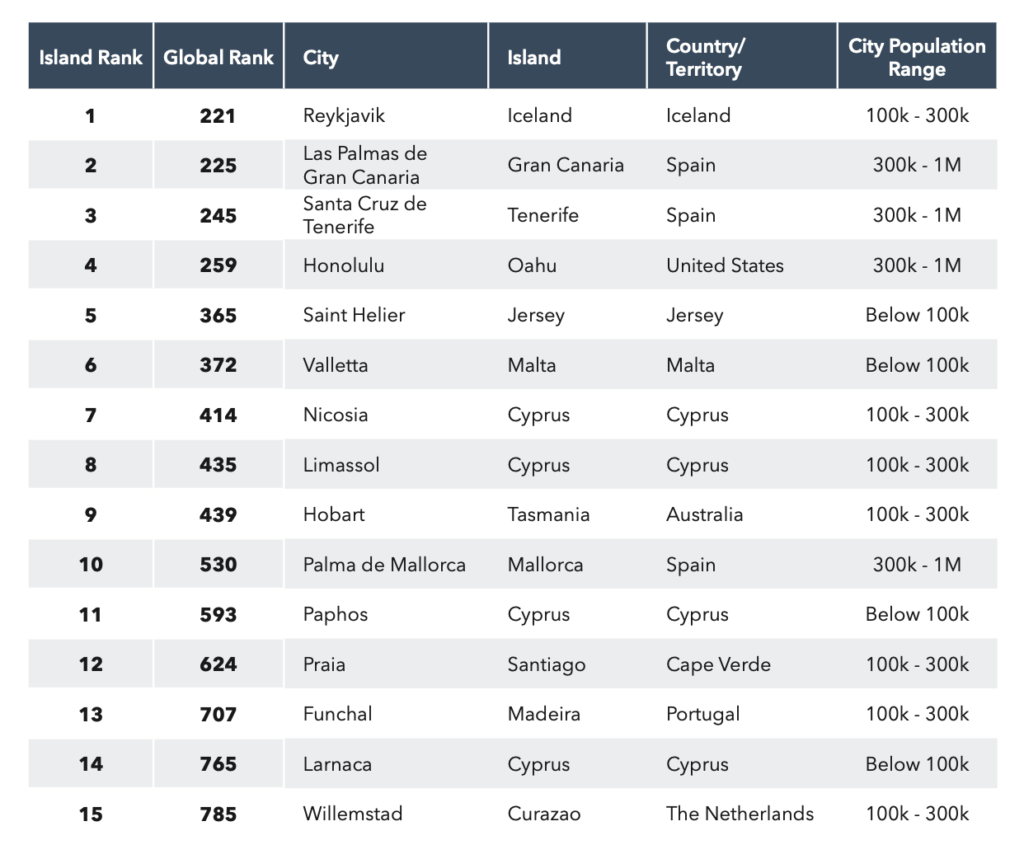Click the Paphos city cell

pyautogui.click(x=335, y=615)
